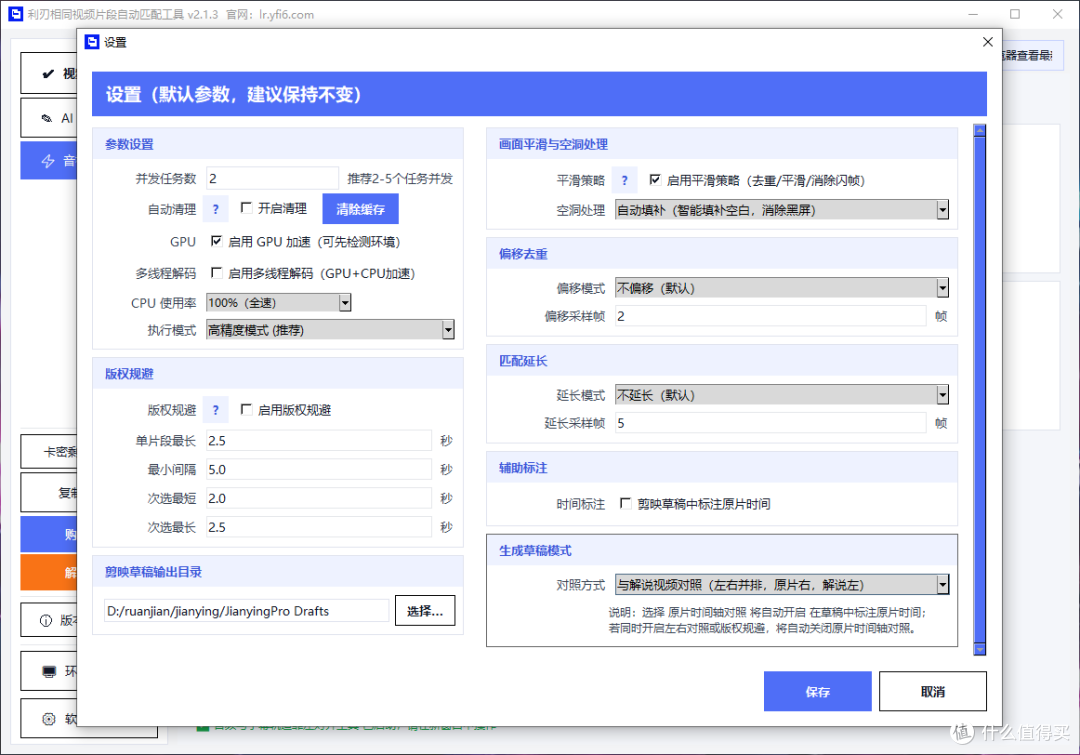Viewport: 1080px width, 755px height.
Task: Click the 并发任务数 input field
Action: coord(272,178)
